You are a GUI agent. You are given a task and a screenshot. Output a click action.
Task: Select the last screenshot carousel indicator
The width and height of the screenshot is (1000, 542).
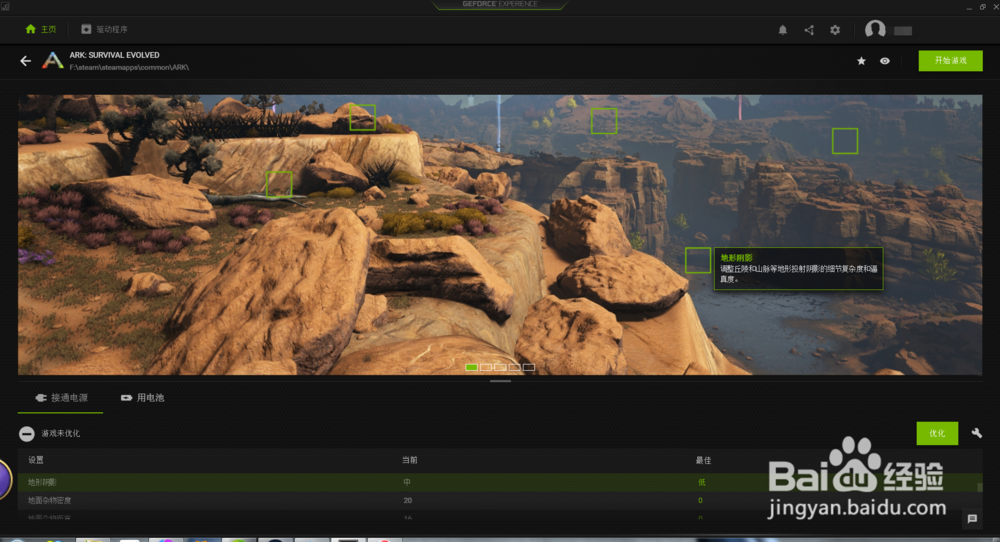point(529,367)
